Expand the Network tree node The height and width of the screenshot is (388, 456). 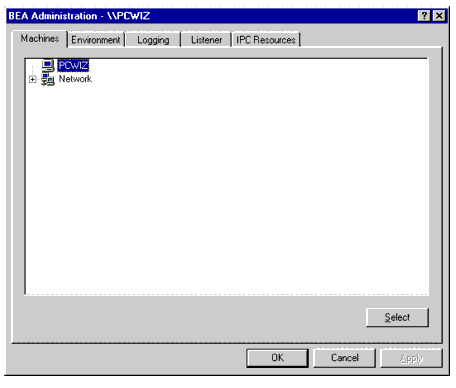32,79
